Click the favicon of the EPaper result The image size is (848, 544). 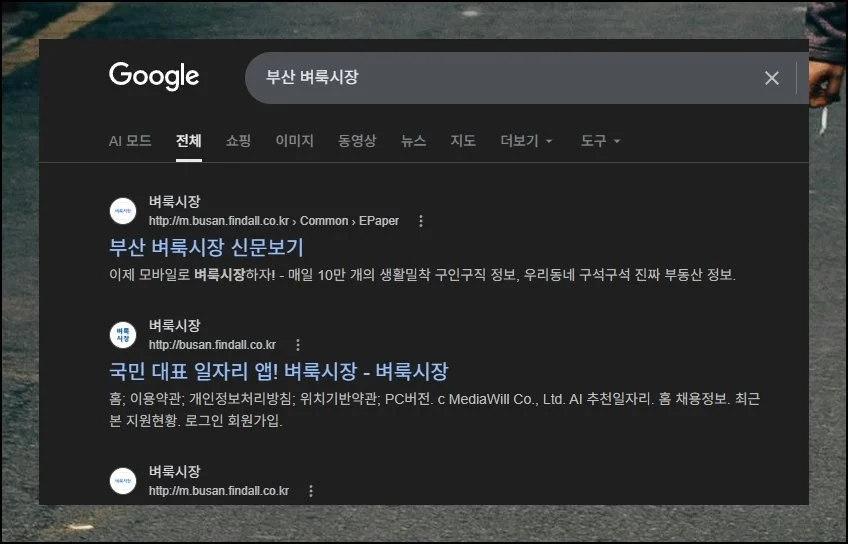(123, 211)
